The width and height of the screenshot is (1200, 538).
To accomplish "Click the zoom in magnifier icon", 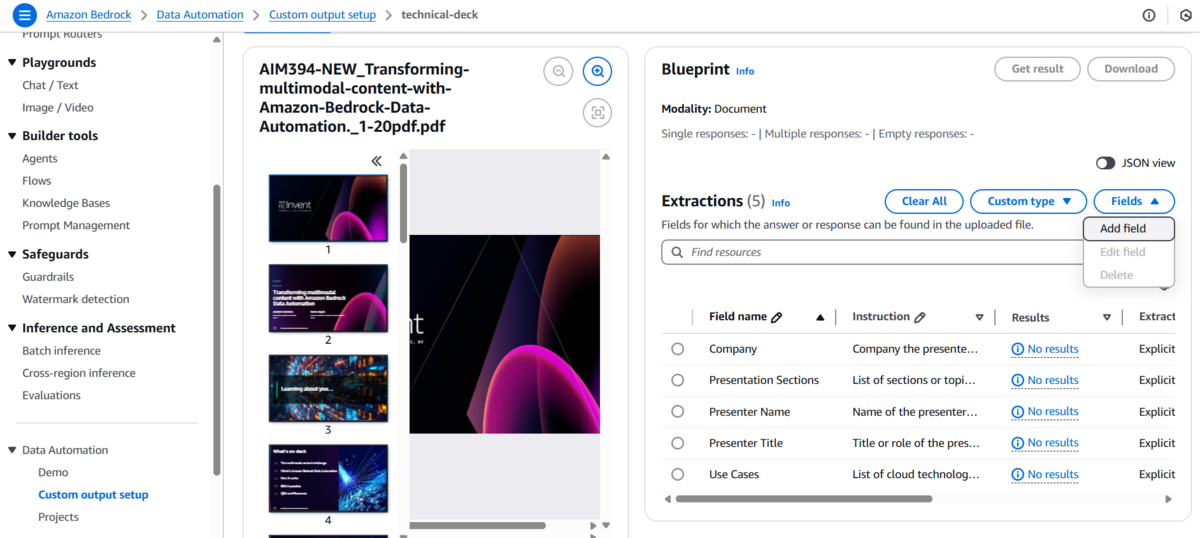I will 598,71.
